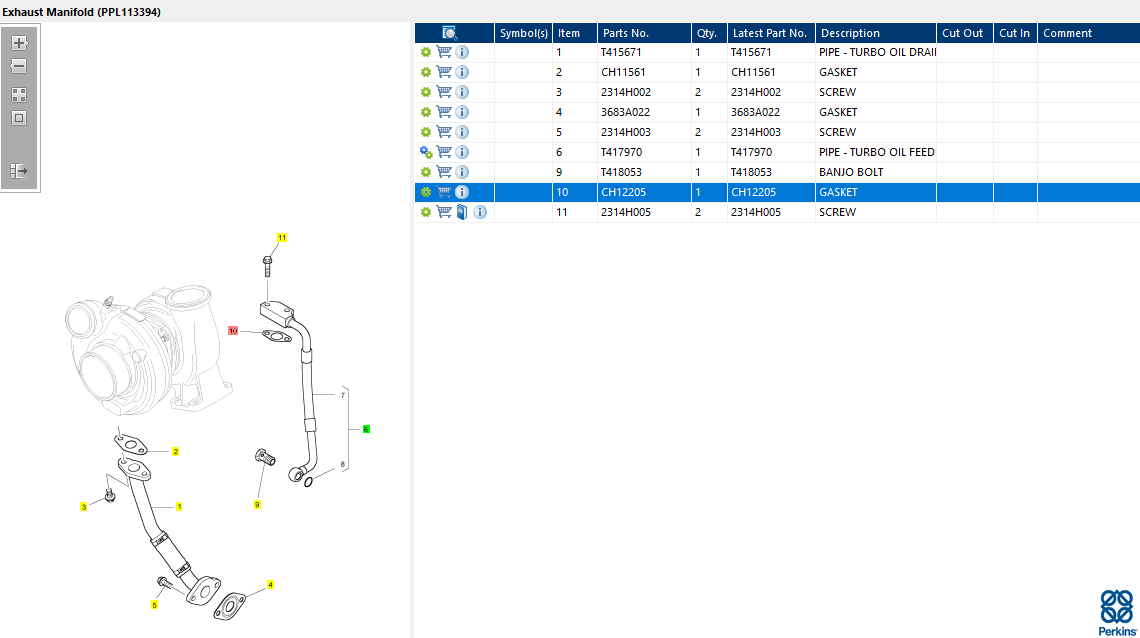Sort by Parts No. column header
Screen dimensions: 1140x638
coord(644,33)
